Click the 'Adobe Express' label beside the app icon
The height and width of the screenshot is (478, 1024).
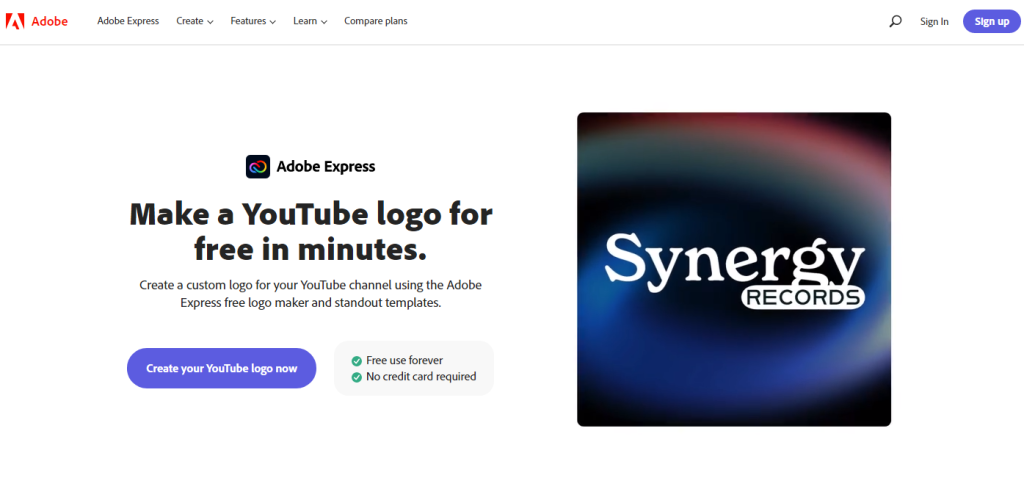[326, 167]
